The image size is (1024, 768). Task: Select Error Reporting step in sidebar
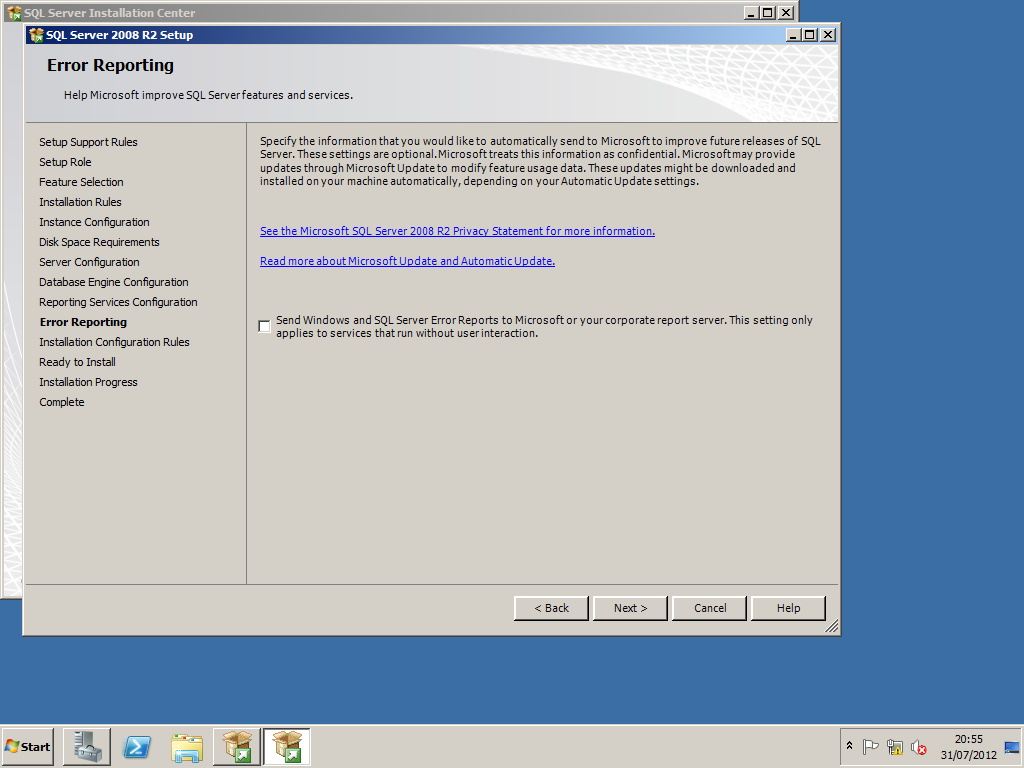tap(84, 323)
